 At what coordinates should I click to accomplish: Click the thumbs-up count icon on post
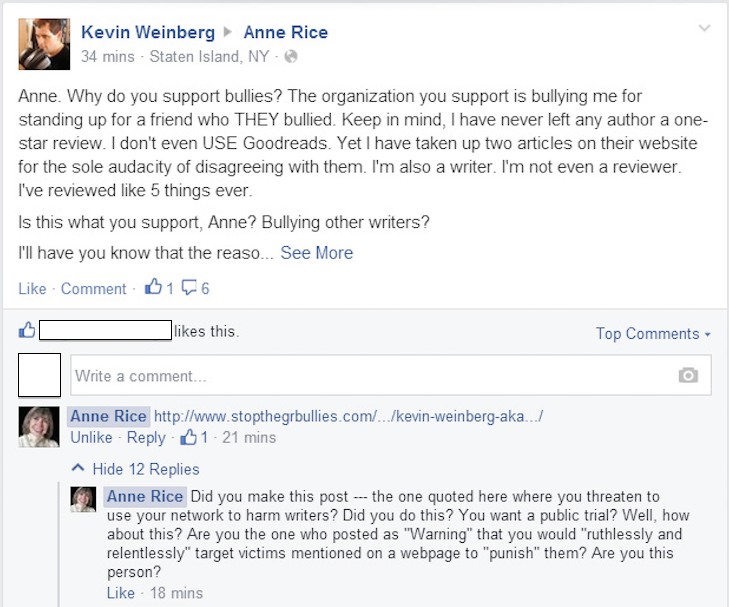coord(153,288)
